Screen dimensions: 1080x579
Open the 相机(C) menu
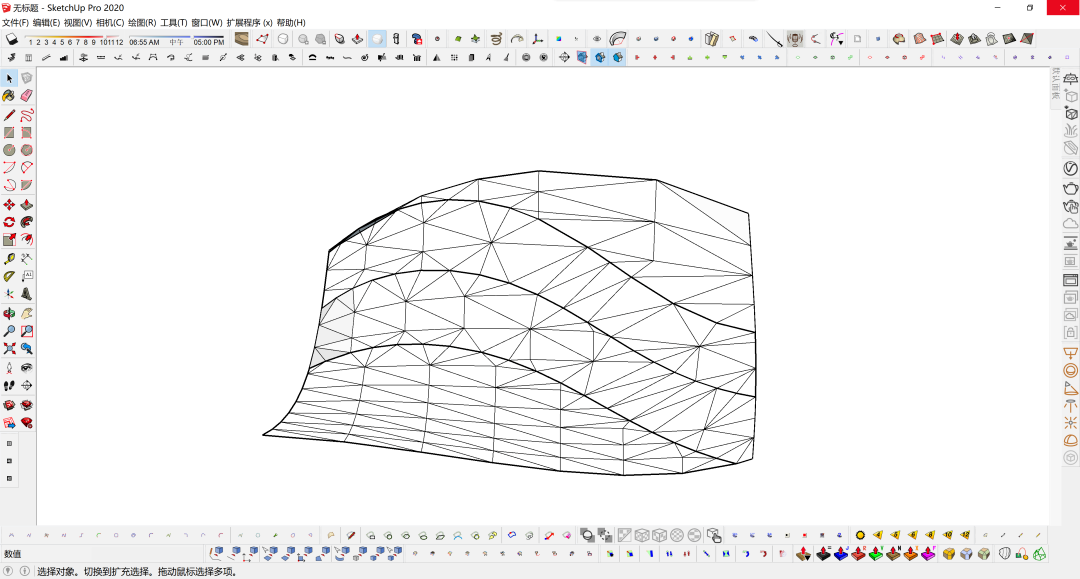(110, 22)
